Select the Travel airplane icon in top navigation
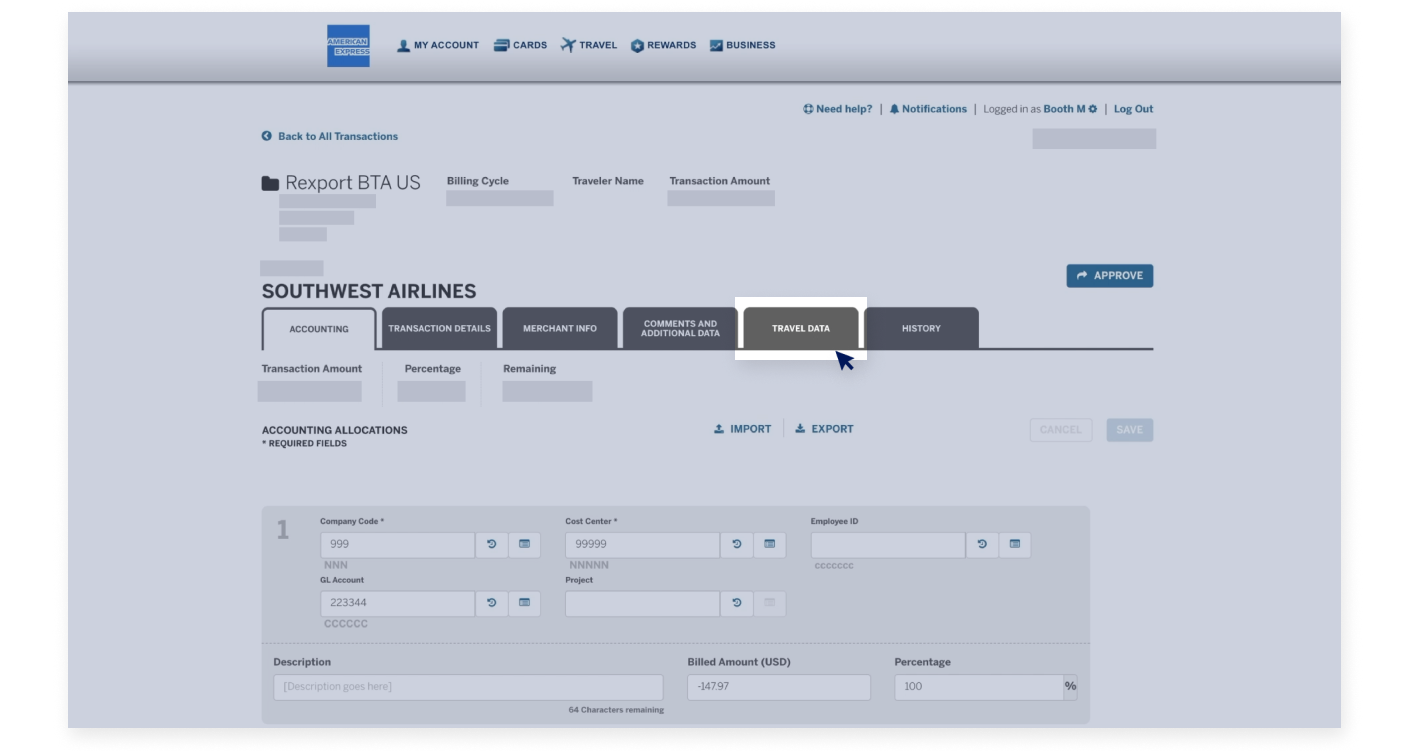 (x=567, y=44)
